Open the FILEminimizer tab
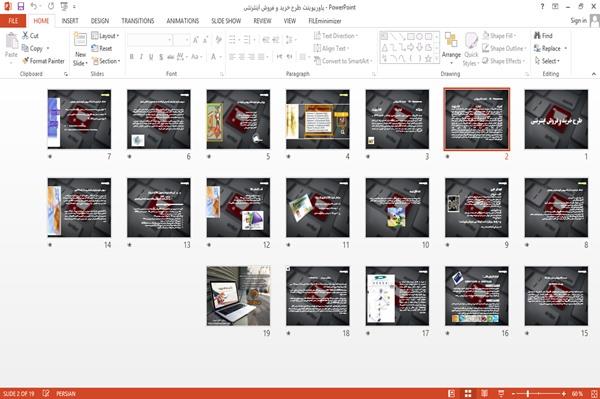Viewport: 600px width, 399px height. (325, 21)
